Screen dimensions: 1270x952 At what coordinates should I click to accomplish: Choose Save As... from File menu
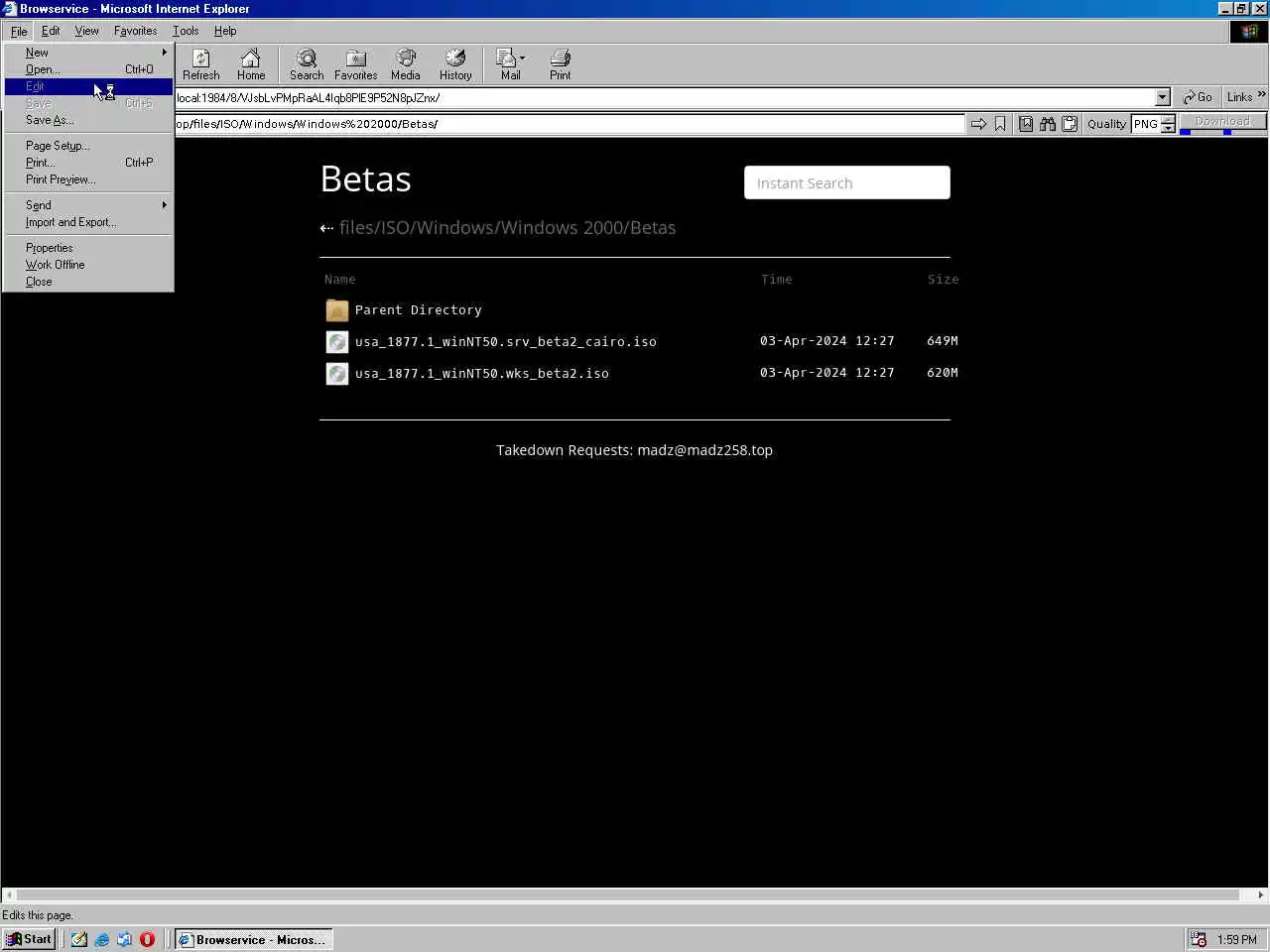(88, 120)
